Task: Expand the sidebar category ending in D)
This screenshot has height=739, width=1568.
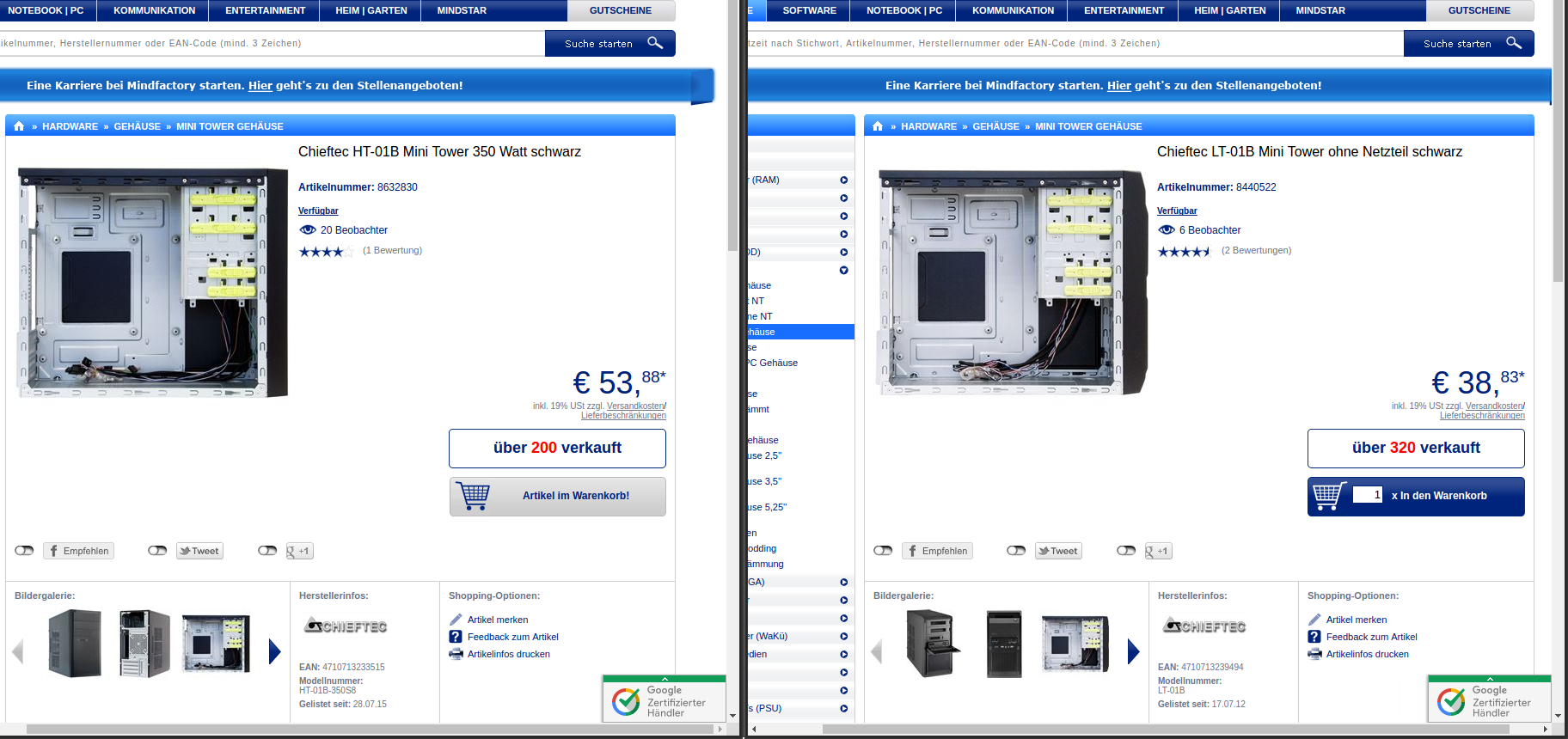Action: (x=844, y=252)
